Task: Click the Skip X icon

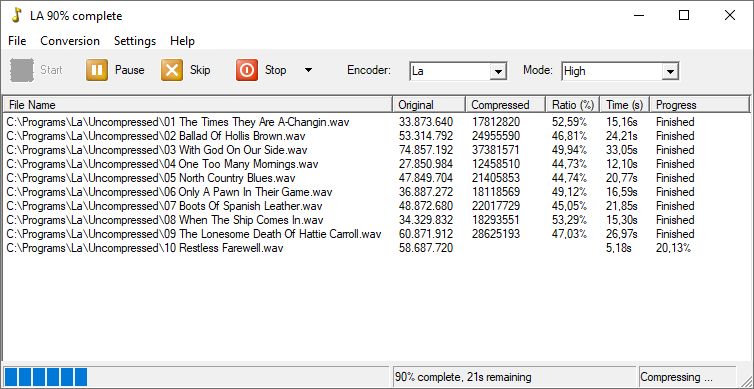Action: (172, 70)
